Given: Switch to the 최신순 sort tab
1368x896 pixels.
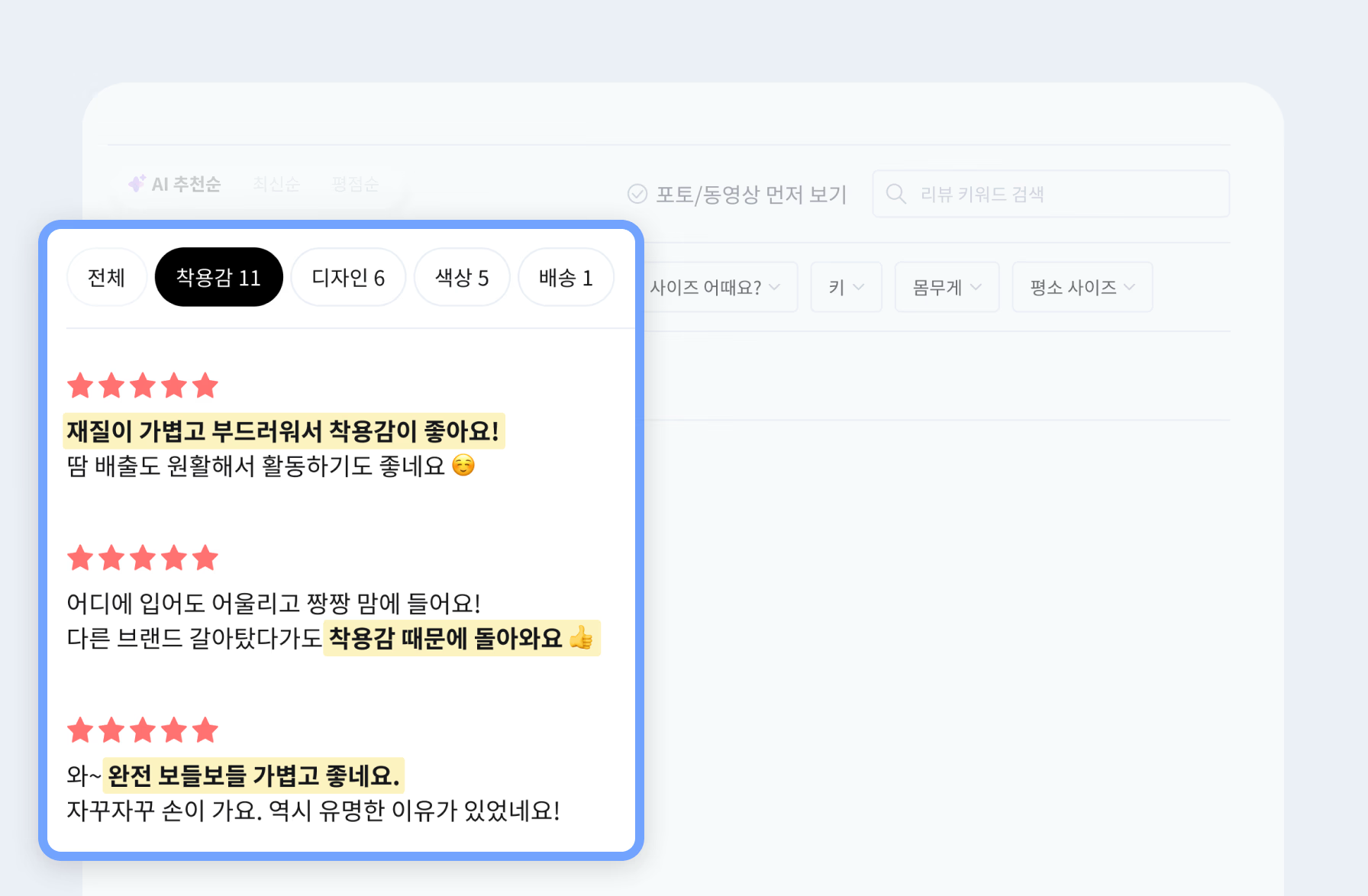Looking at the screenshot, I should pos(276,183).
